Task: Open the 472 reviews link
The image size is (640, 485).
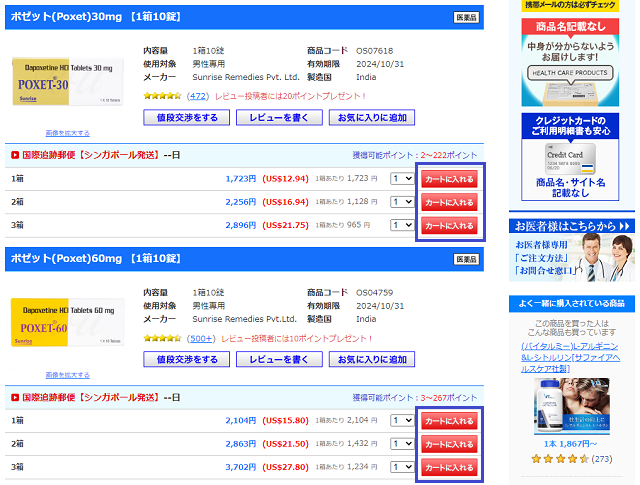Action: click(198, 96)
